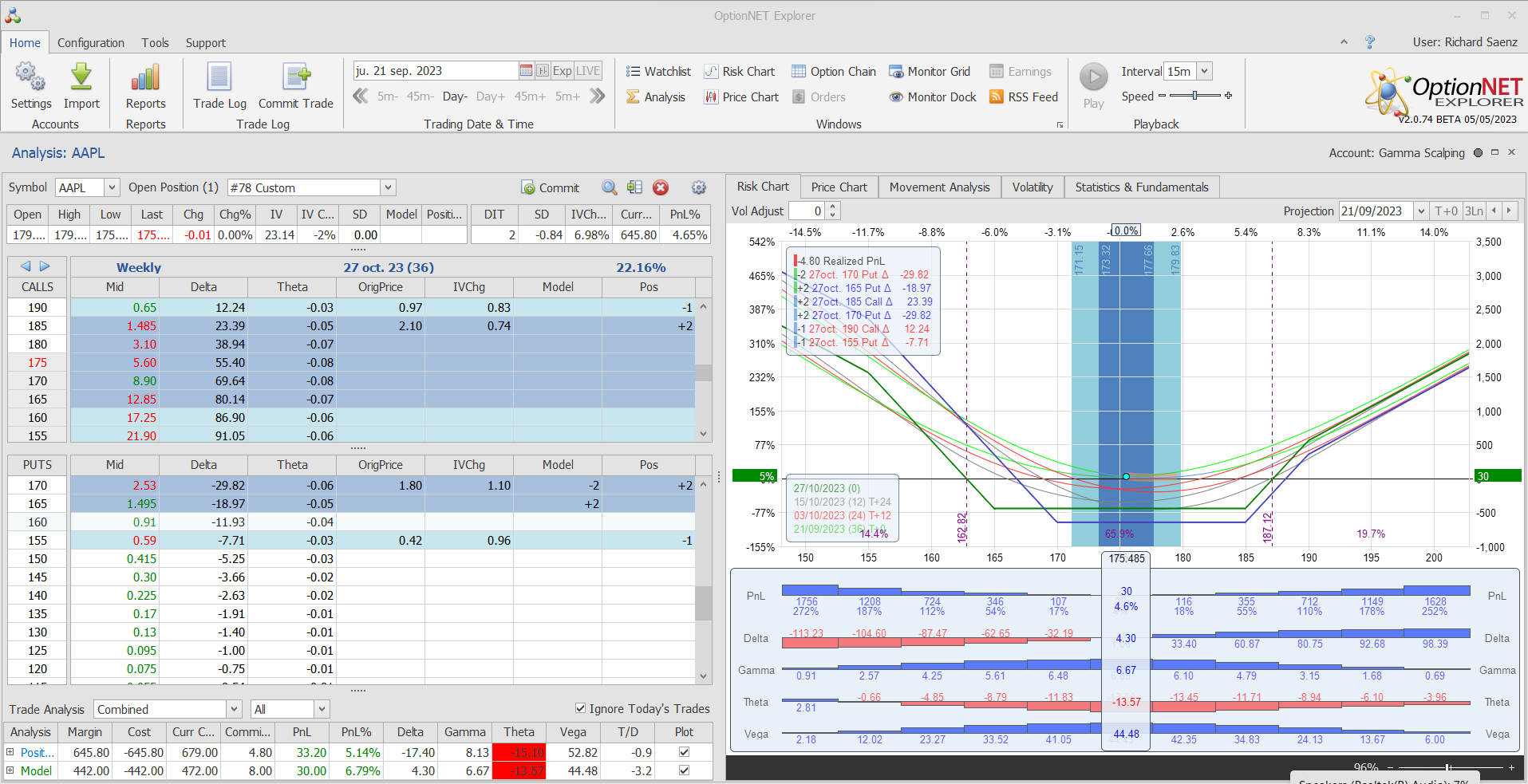Image resolution: width=1528 pixels, height=784 pixels.
Task: Click the green spreadsheet export icon
Action: 634,187
